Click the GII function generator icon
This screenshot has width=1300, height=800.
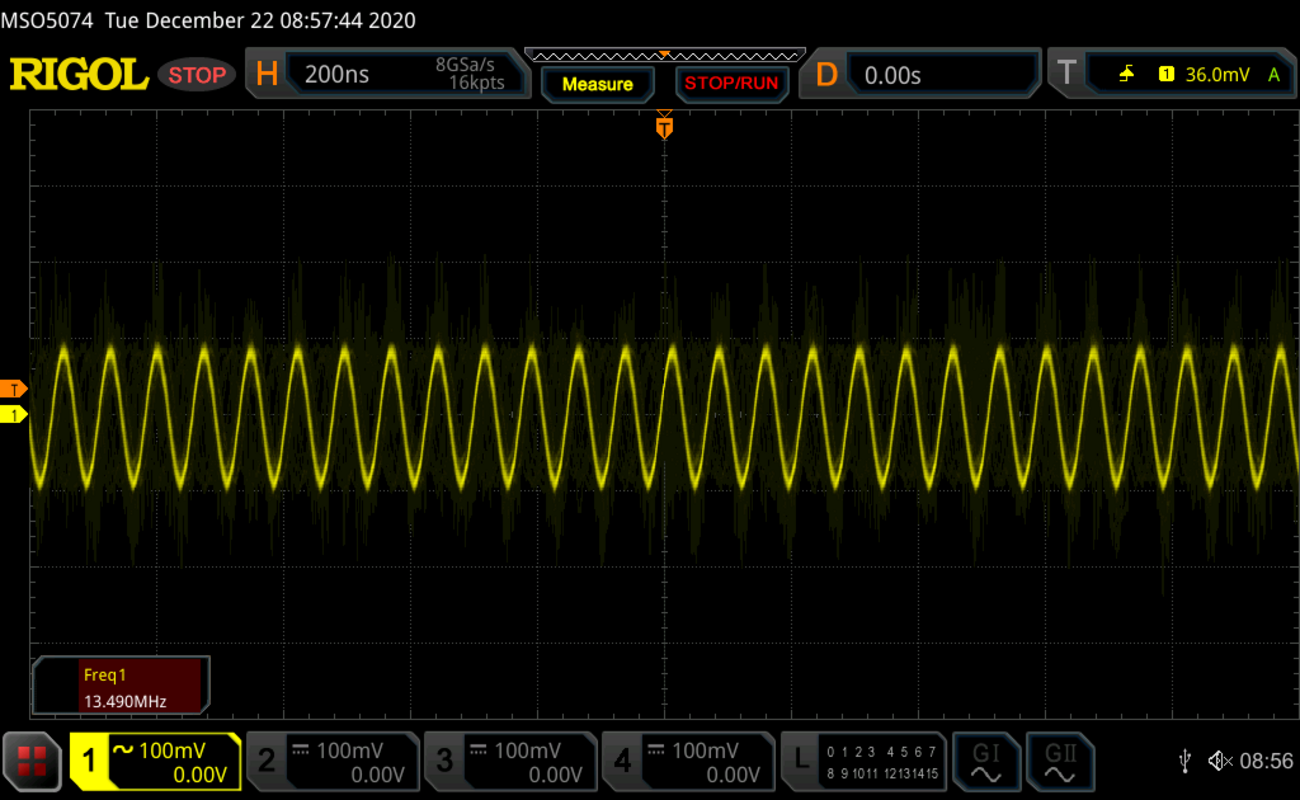(1060, 762)
